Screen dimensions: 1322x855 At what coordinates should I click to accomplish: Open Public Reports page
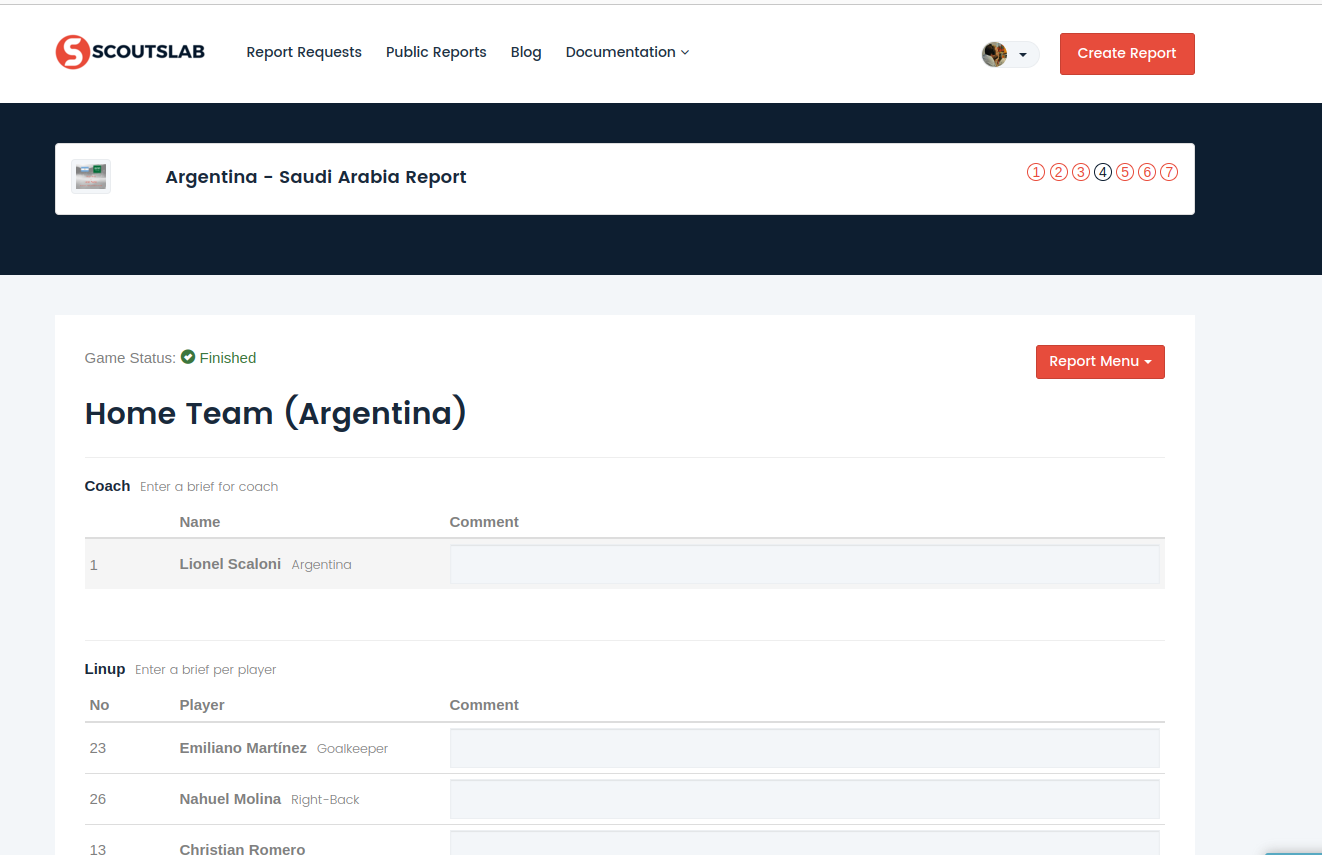point(436,52)
